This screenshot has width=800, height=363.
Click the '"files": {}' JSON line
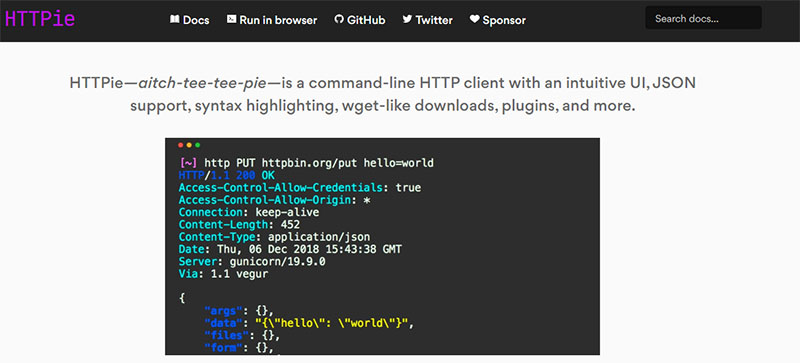pos(242,335)
